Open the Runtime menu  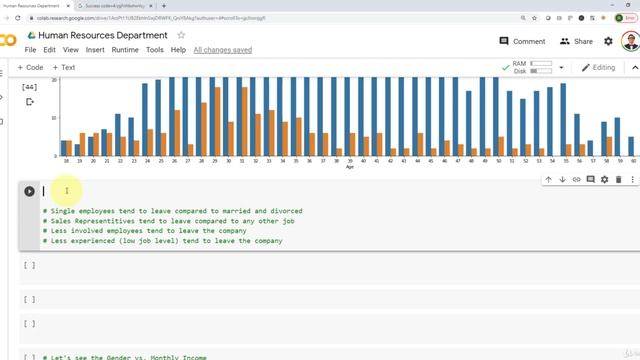[x=125, y=50]
